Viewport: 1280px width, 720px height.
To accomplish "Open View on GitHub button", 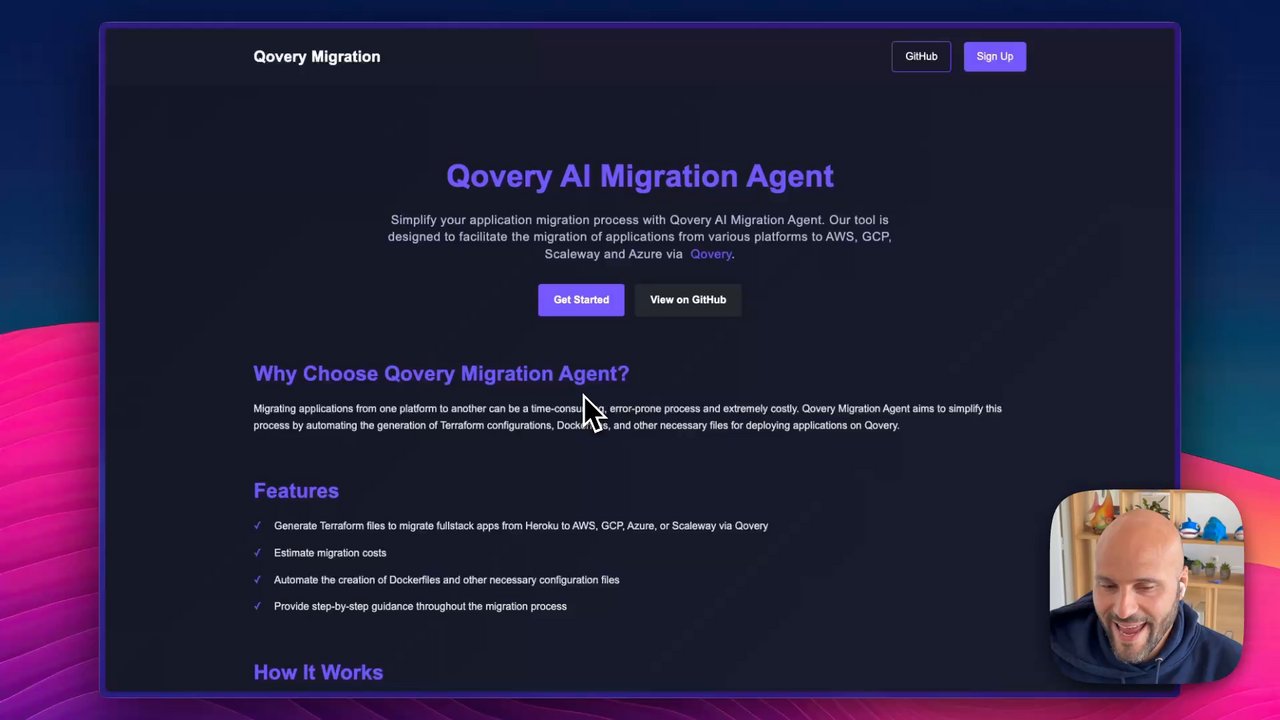I will pos(688,300).
